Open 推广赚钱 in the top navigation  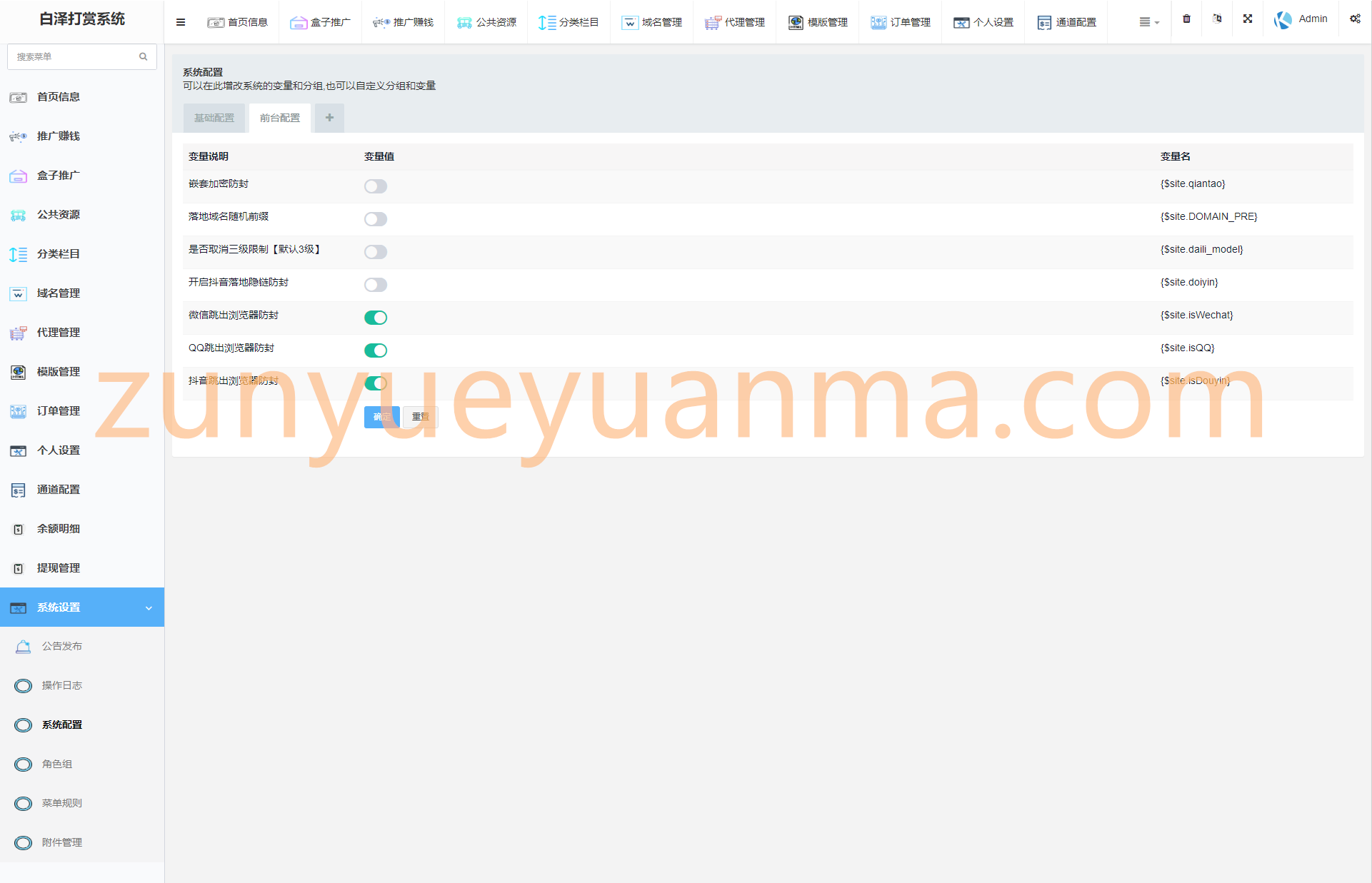click(x=404, y=22)
